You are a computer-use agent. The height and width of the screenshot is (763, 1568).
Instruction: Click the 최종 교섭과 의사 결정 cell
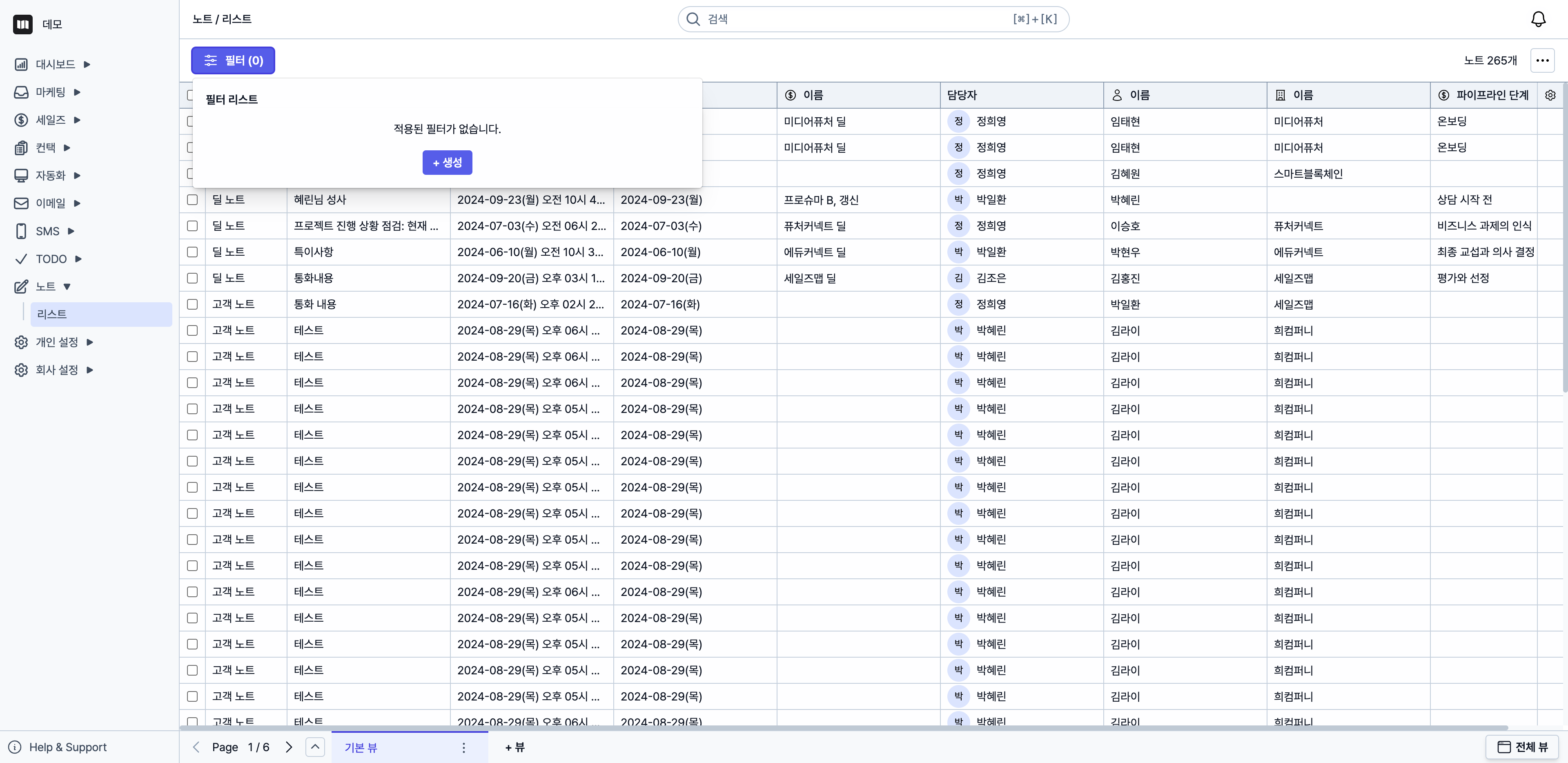1483,252
